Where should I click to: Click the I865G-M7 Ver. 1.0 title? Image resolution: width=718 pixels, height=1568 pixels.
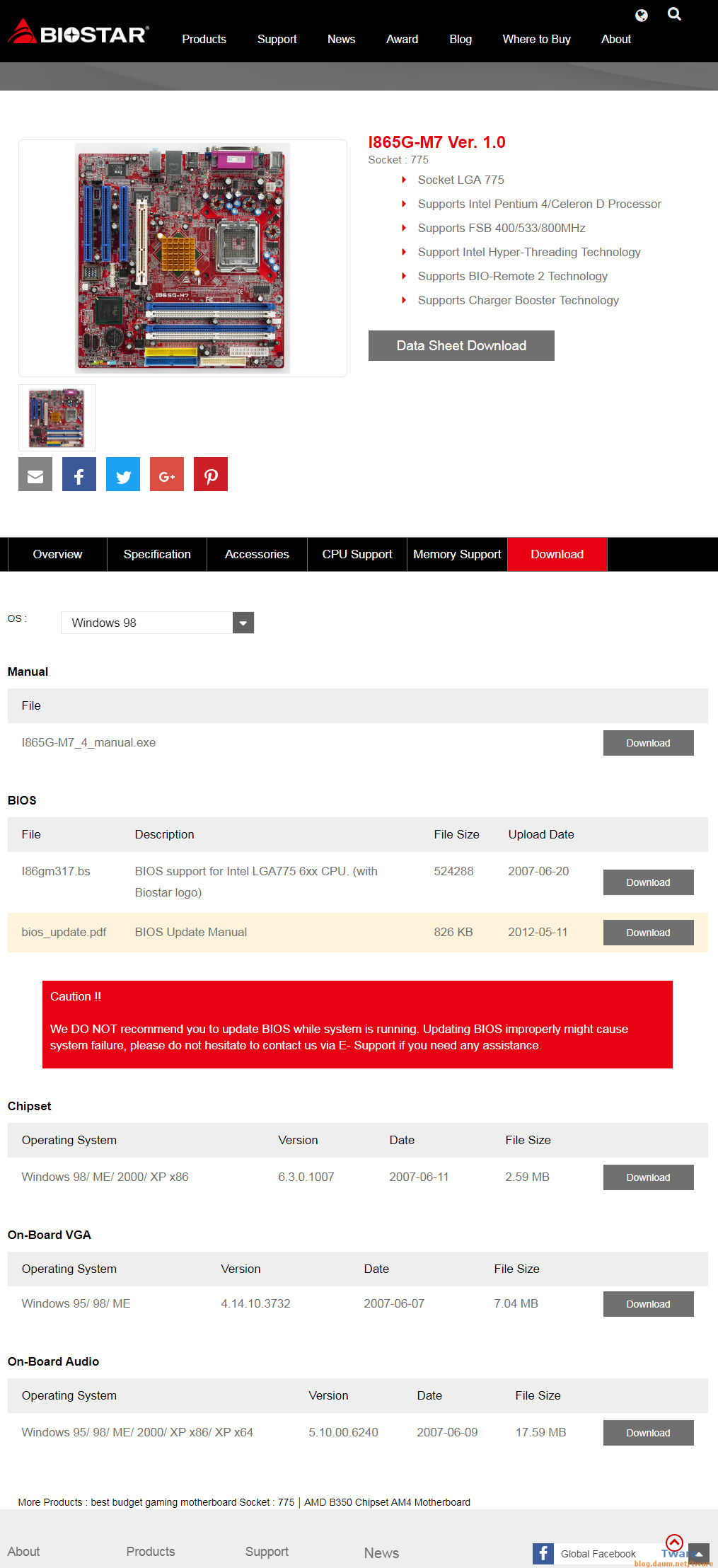pyautogui.click(x=436, y=142)
